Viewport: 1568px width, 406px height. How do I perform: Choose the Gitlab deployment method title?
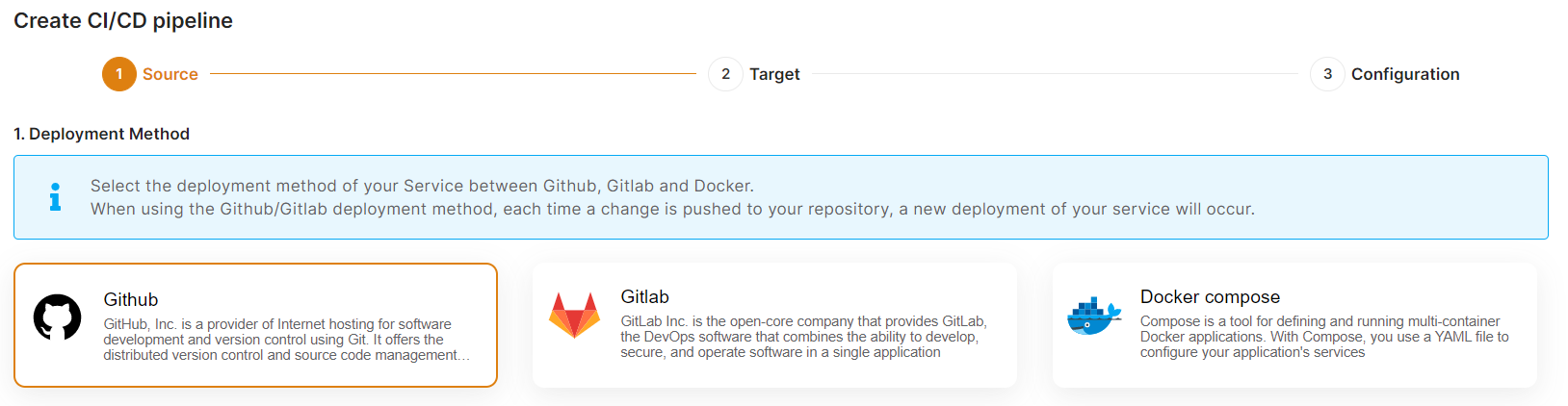click(x=644, y=296)
